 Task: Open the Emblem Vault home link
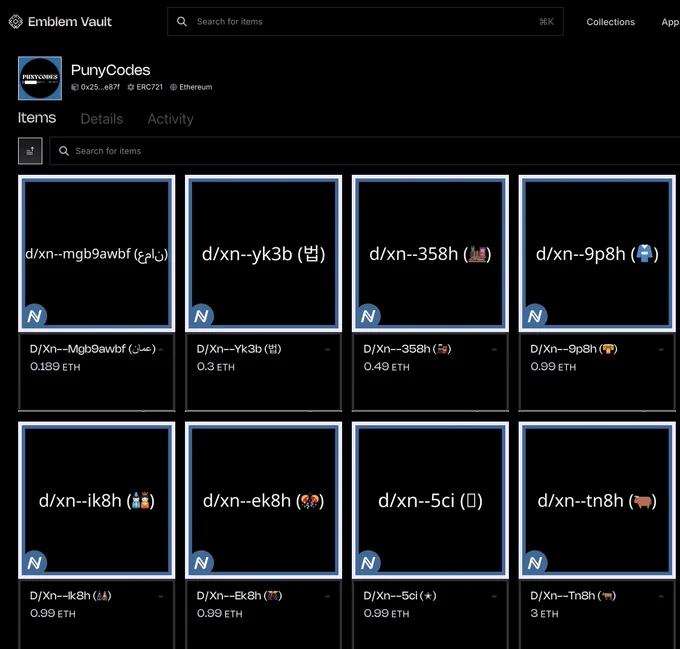[60, 22]
